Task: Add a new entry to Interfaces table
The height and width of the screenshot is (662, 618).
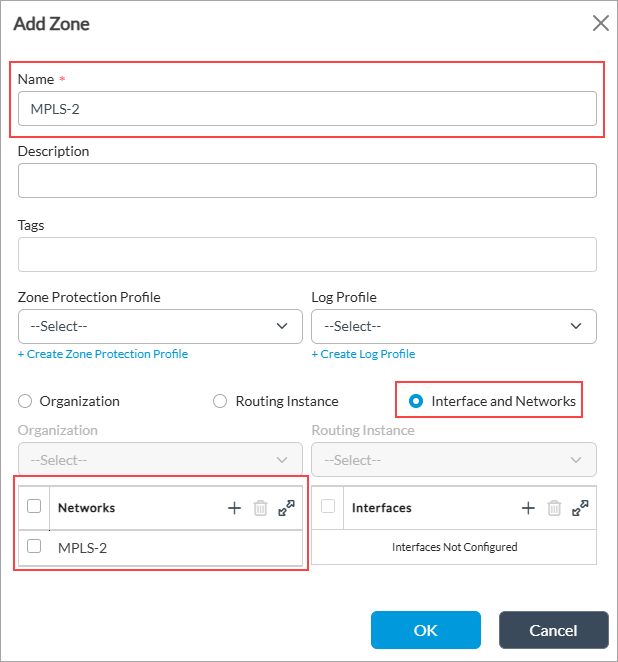Action: pyautogui.click(x=529, y=508)
